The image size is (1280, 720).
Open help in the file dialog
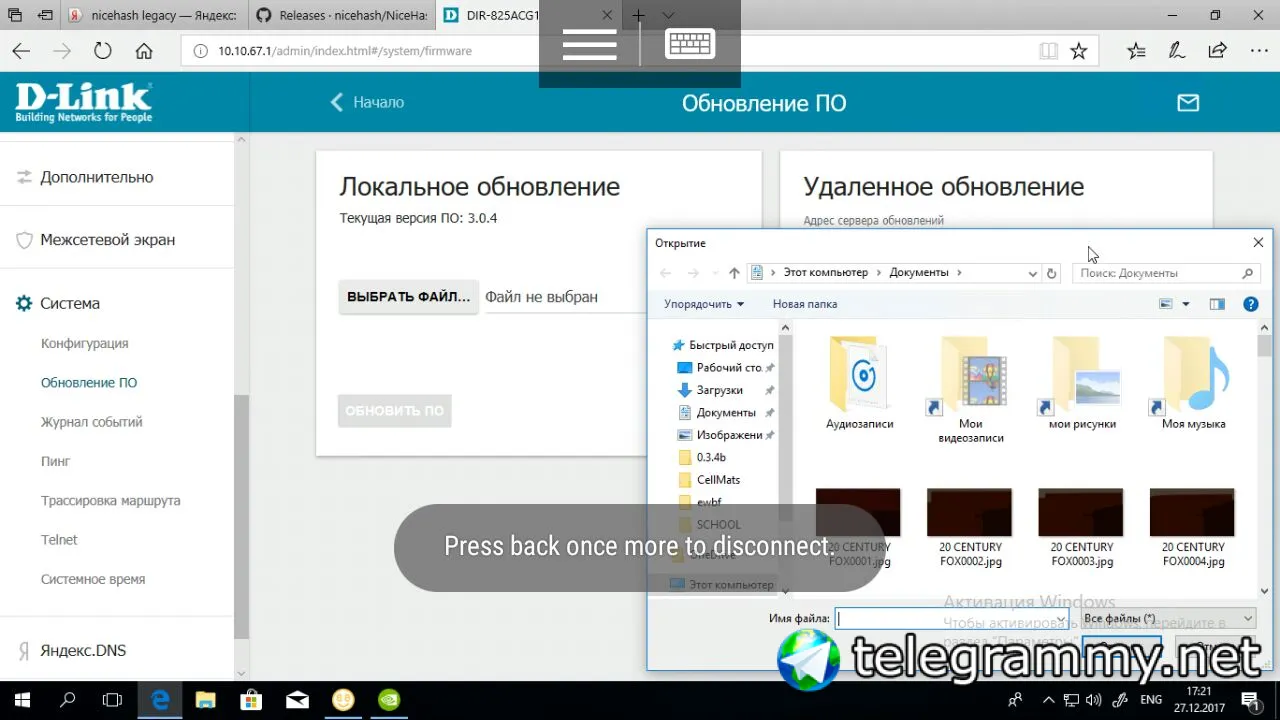tap(1250, 304)
